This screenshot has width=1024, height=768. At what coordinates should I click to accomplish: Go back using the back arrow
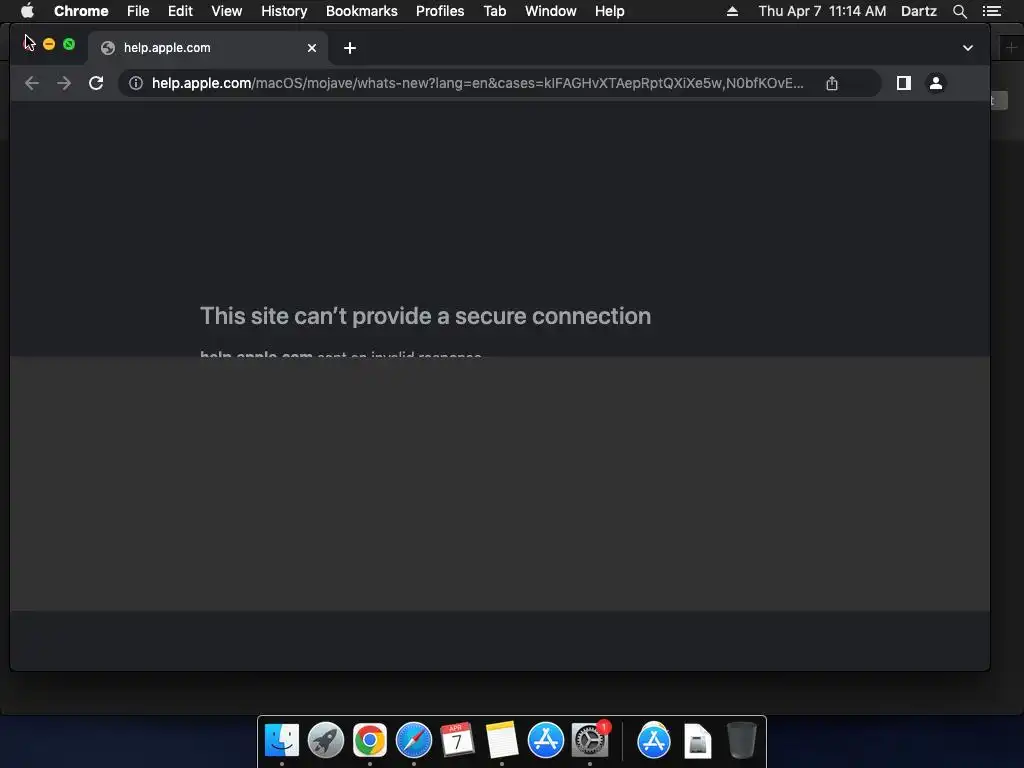pos(32,83)
